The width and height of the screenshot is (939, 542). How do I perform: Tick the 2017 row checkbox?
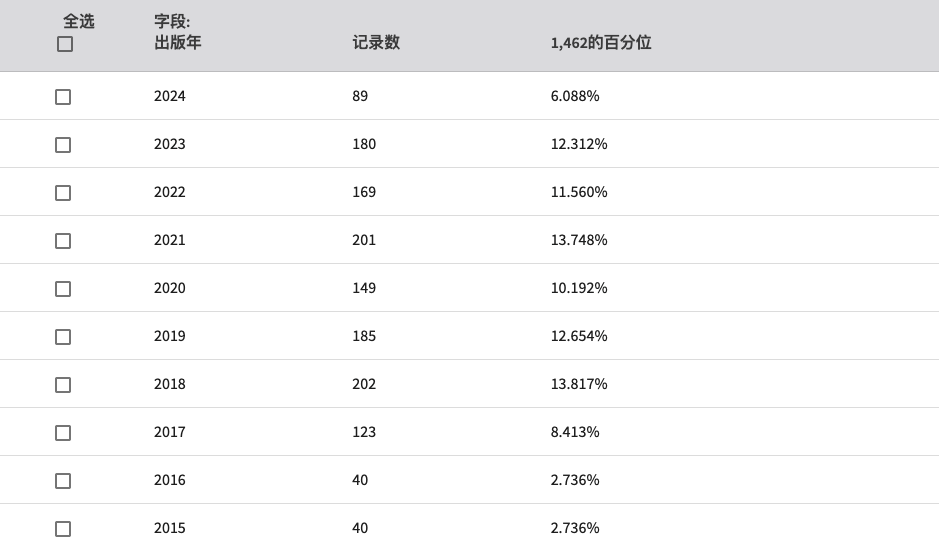coord(63,433)
